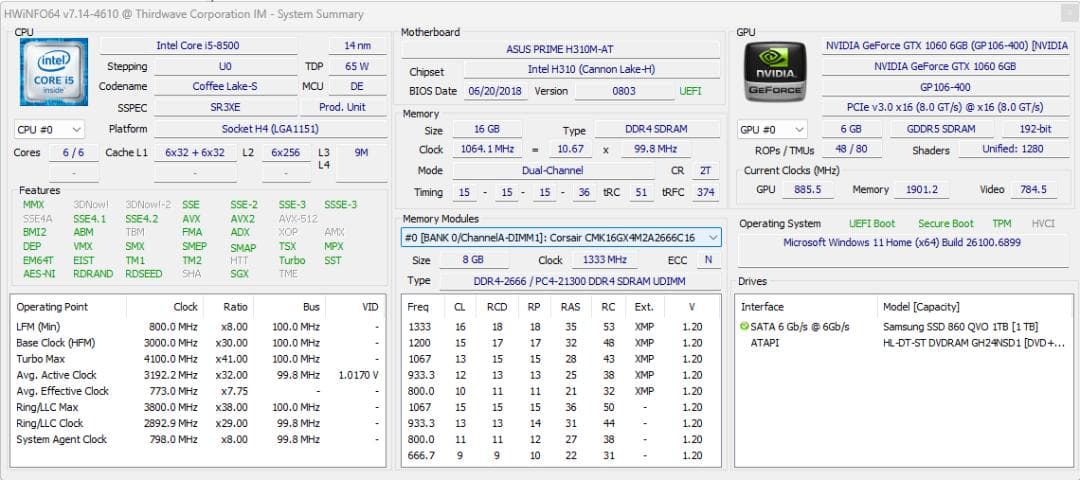Select the HL-DT-ST DVDRAM drive row

click(960, 343)
